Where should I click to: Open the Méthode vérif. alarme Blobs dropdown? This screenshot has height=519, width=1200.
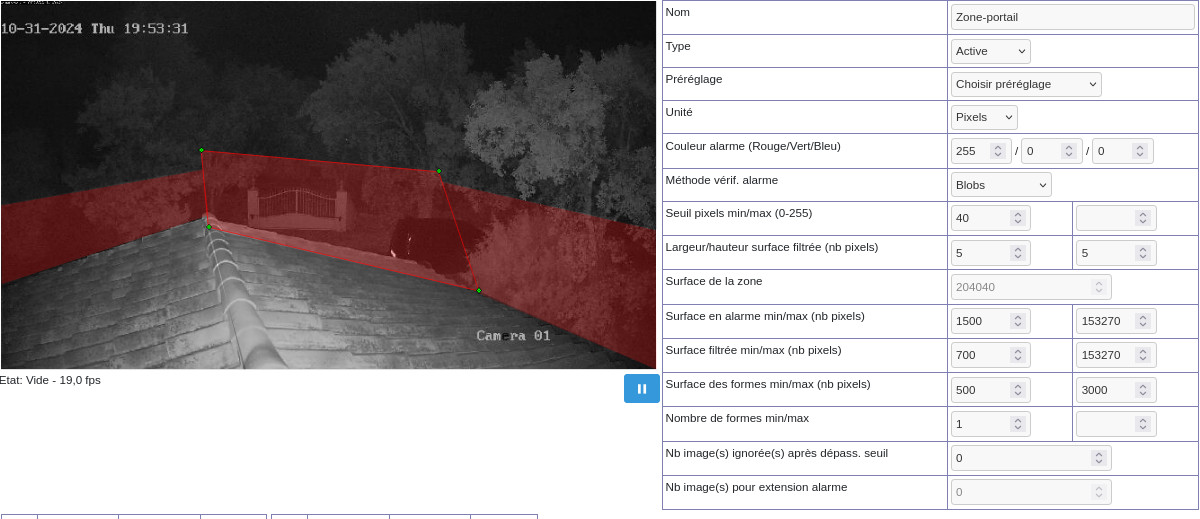pyautogui.click(x=1001, y=185)
